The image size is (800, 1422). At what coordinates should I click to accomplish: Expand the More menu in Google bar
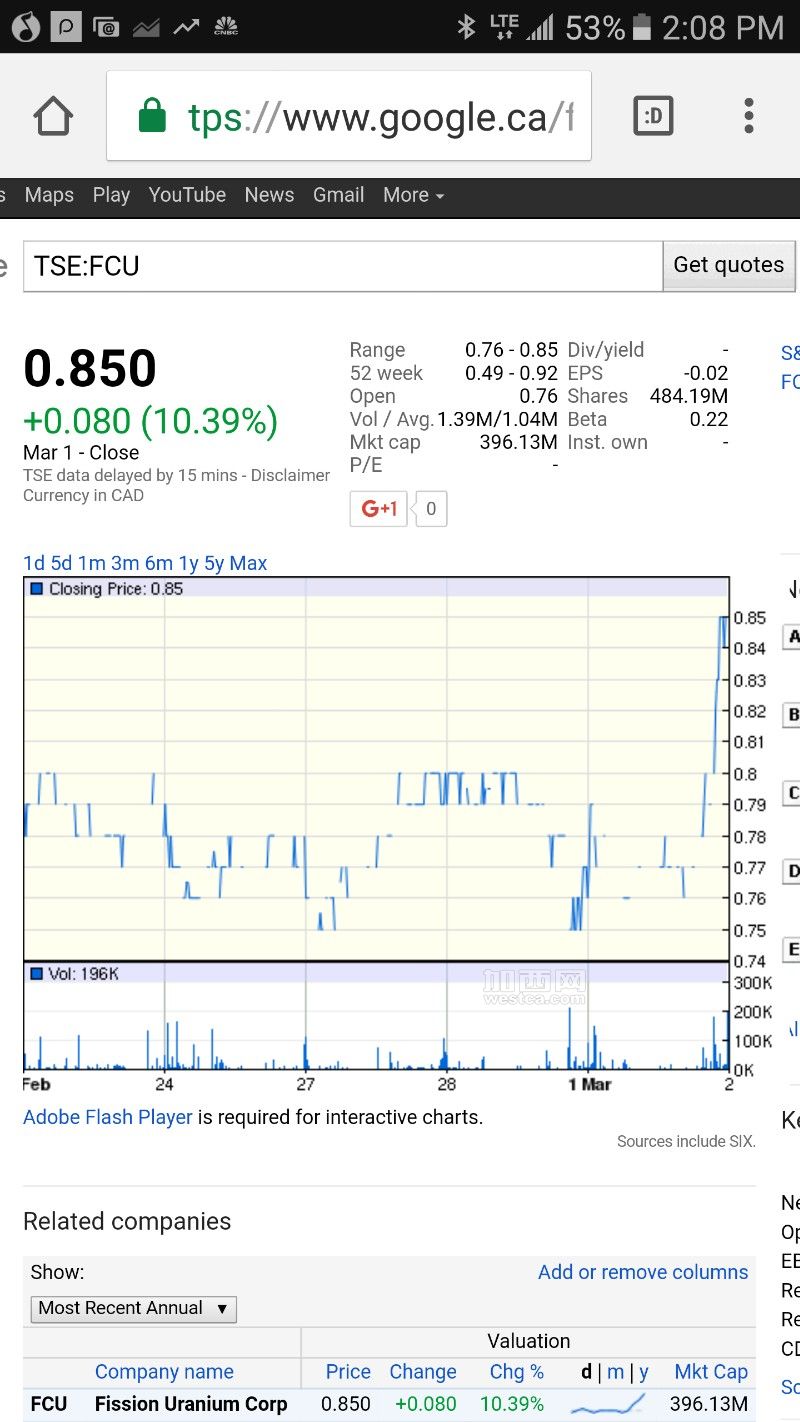[413, 195]
